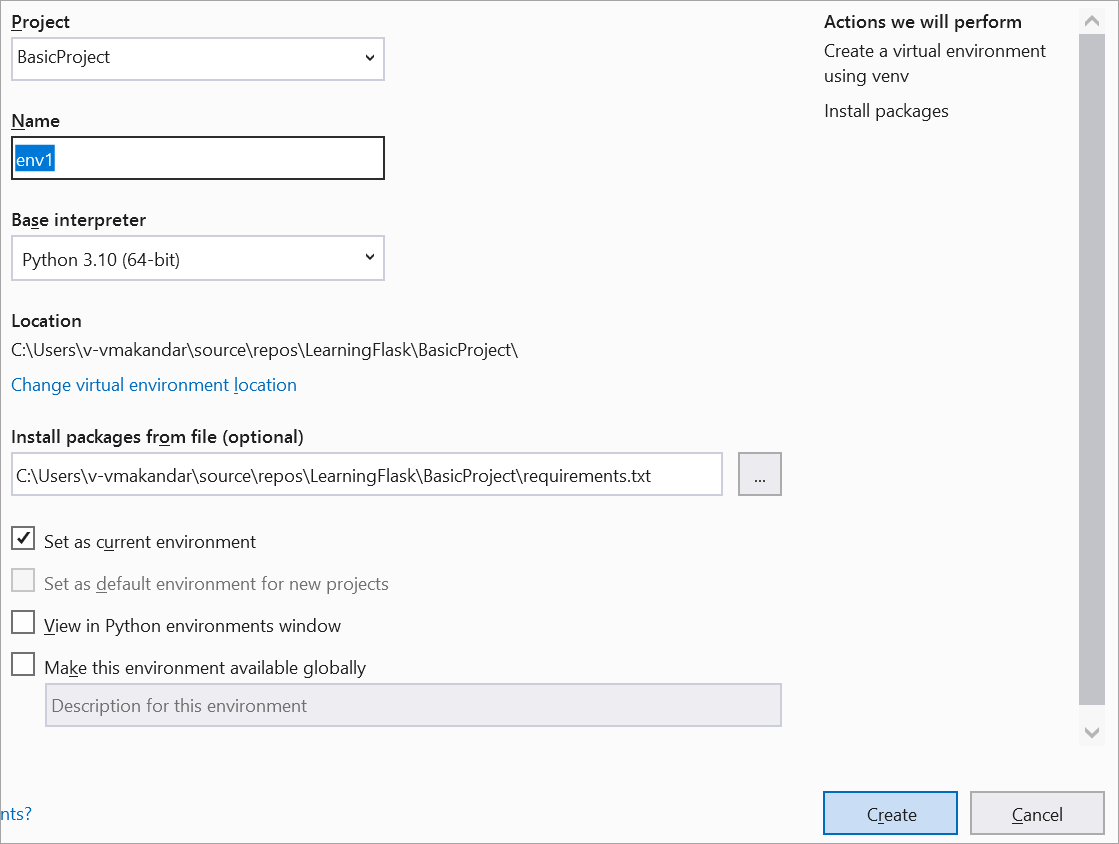Viewport: 1119px width, 844px height.
Task: Expand the BasicProject project selector arrow
Action: tap(369, 59)
